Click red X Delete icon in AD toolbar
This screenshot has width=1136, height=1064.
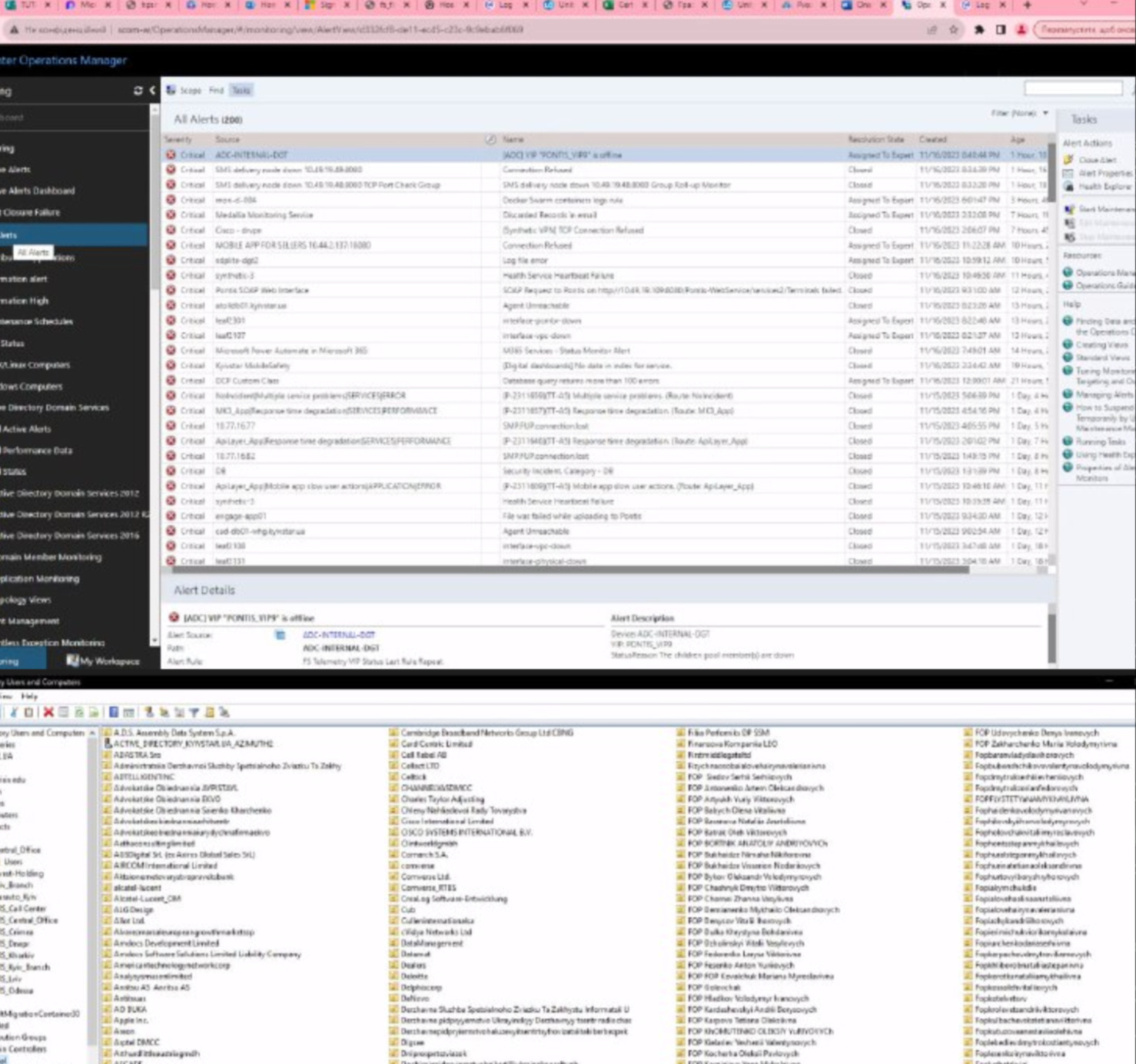tap(48, 713)
